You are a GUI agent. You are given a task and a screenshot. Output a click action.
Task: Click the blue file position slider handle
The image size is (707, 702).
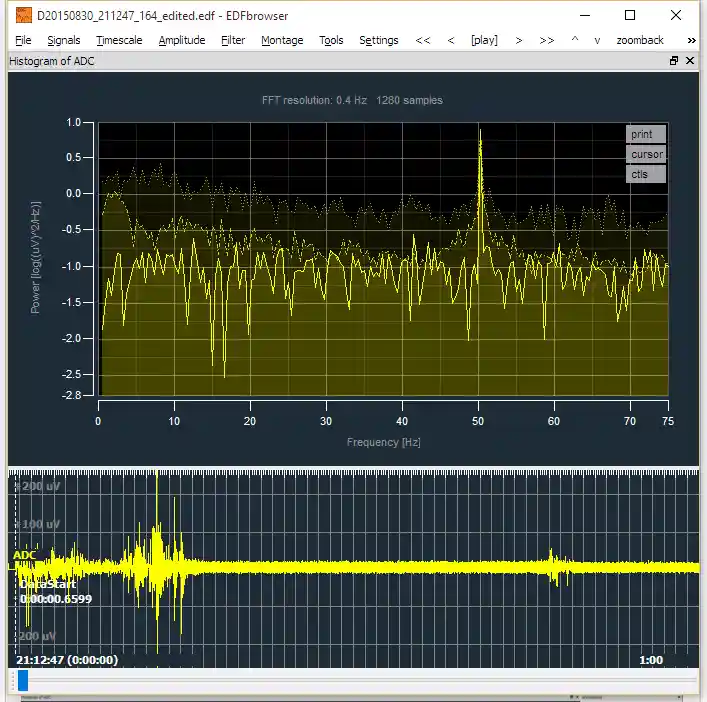click(x=23, y=680)
